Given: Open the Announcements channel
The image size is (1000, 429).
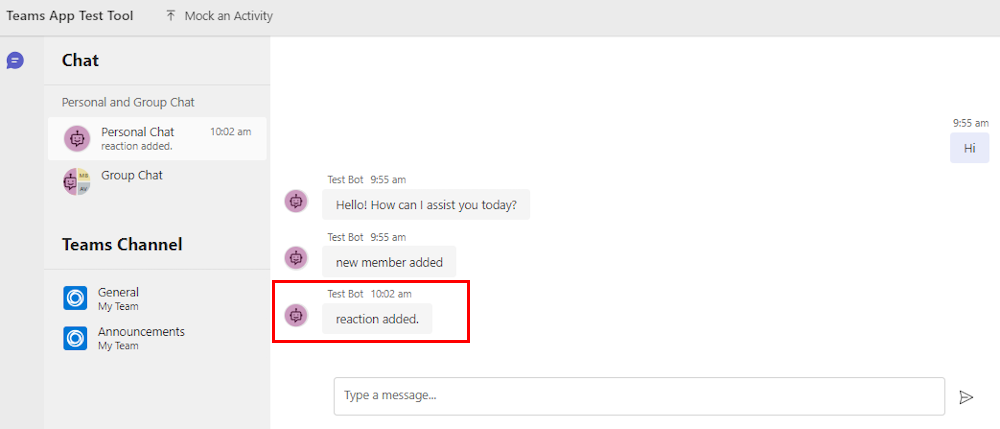Looking at the screenshot, I should click(x=157, y=338).
